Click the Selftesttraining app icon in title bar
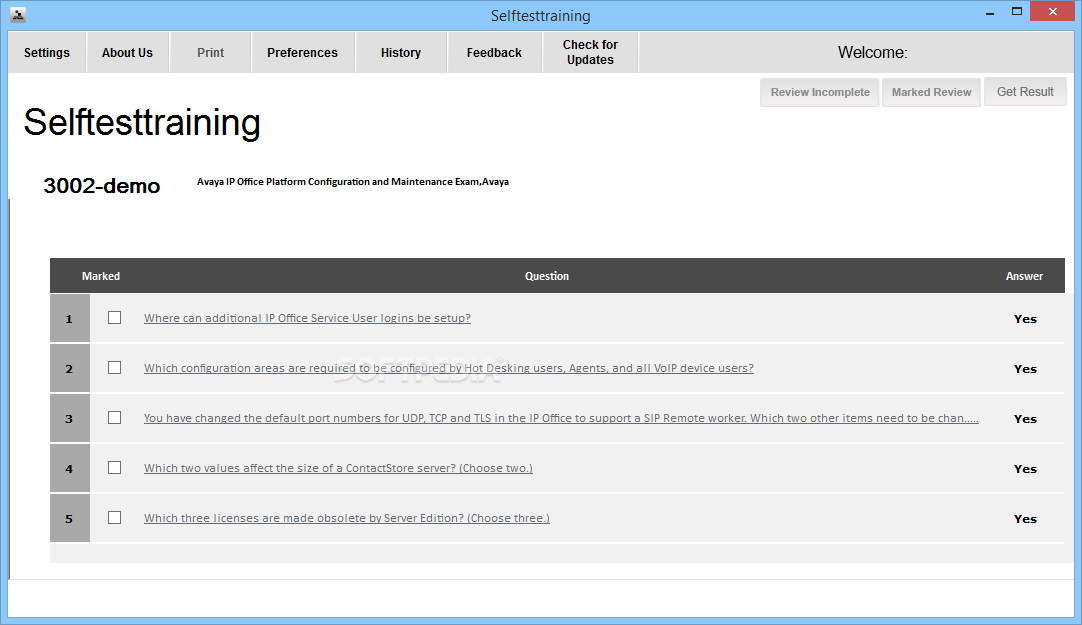 pos(18,14)
